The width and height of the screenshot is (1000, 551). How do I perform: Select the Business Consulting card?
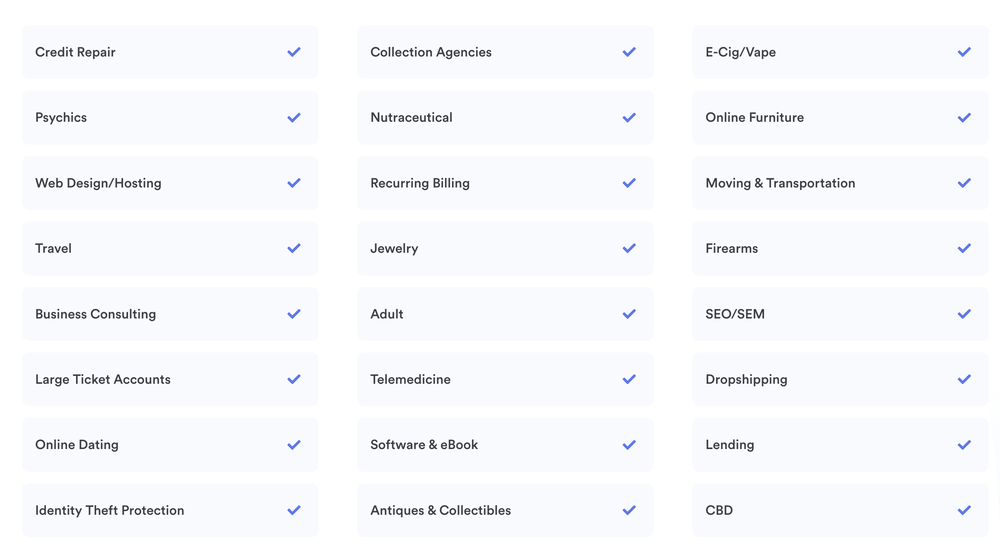tap(170, 314)
